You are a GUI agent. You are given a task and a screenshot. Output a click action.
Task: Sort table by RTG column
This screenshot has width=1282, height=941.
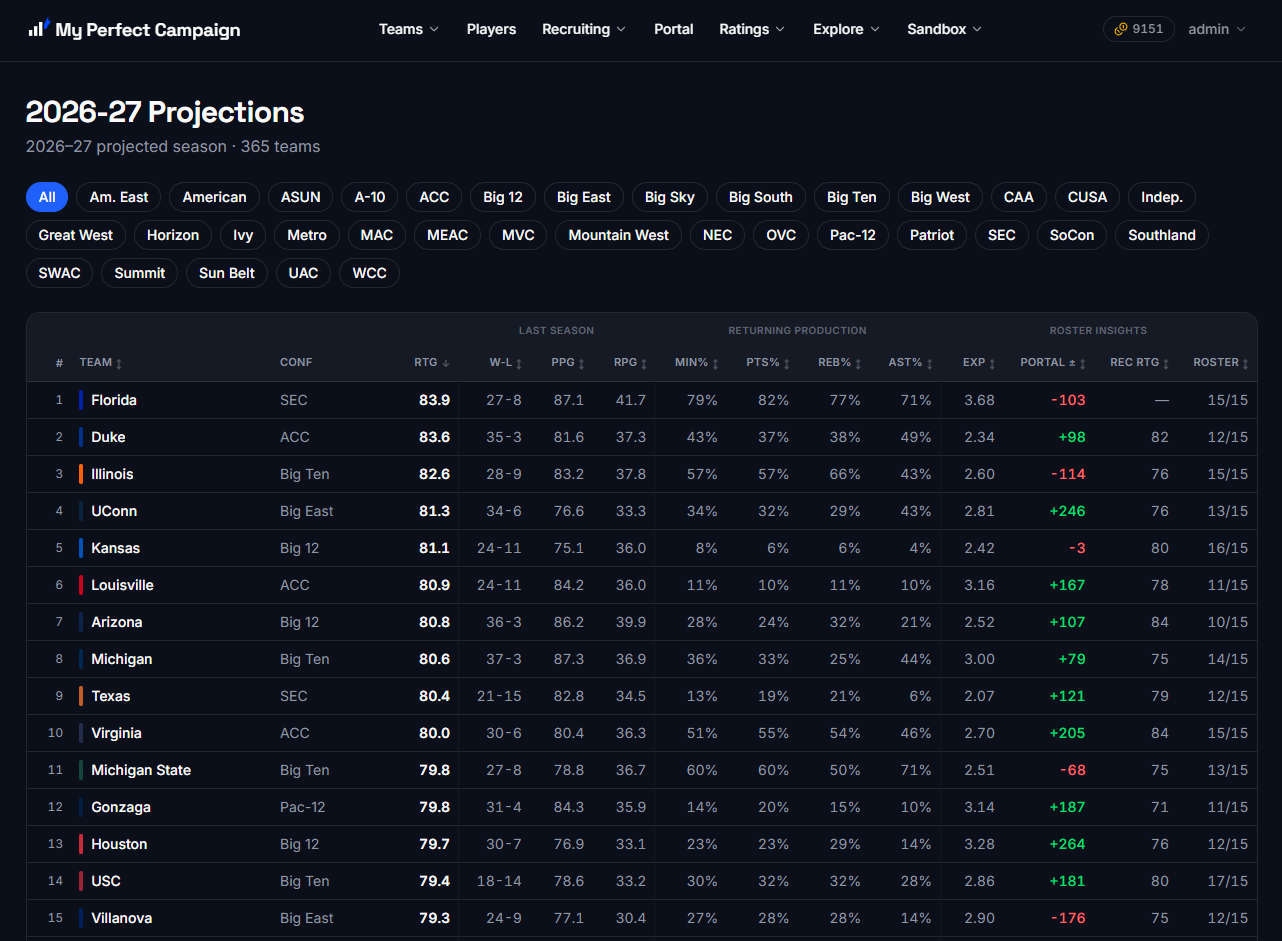pos(432,362)
